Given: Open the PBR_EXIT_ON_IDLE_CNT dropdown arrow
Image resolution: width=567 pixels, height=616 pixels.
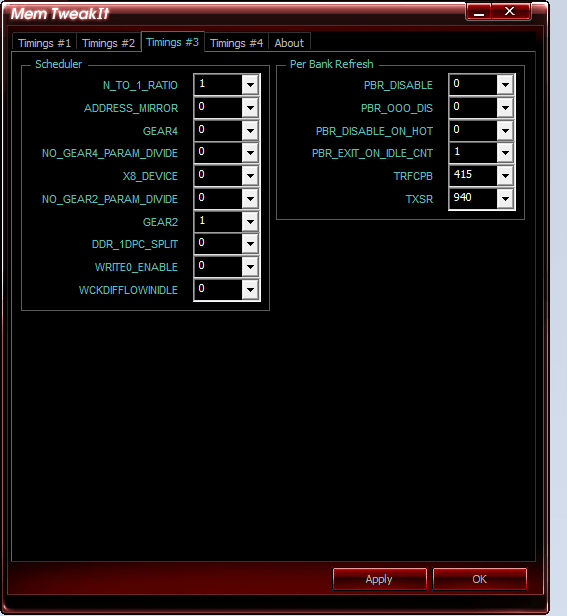Looking at the screenshot, I should coord(505,153).
